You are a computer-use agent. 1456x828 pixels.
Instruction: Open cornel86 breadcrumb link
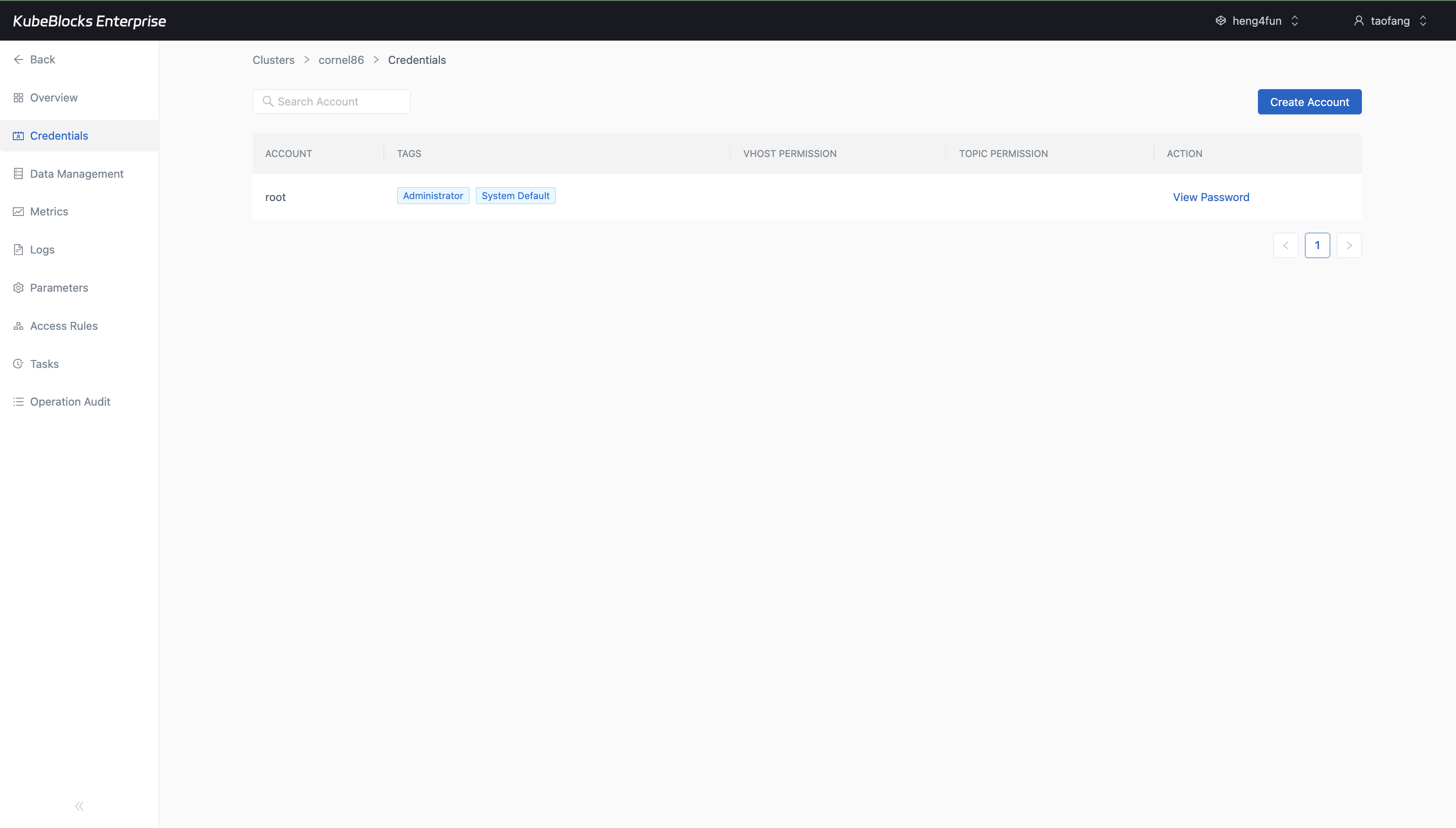pyautogui.click(x=341, y=60)
